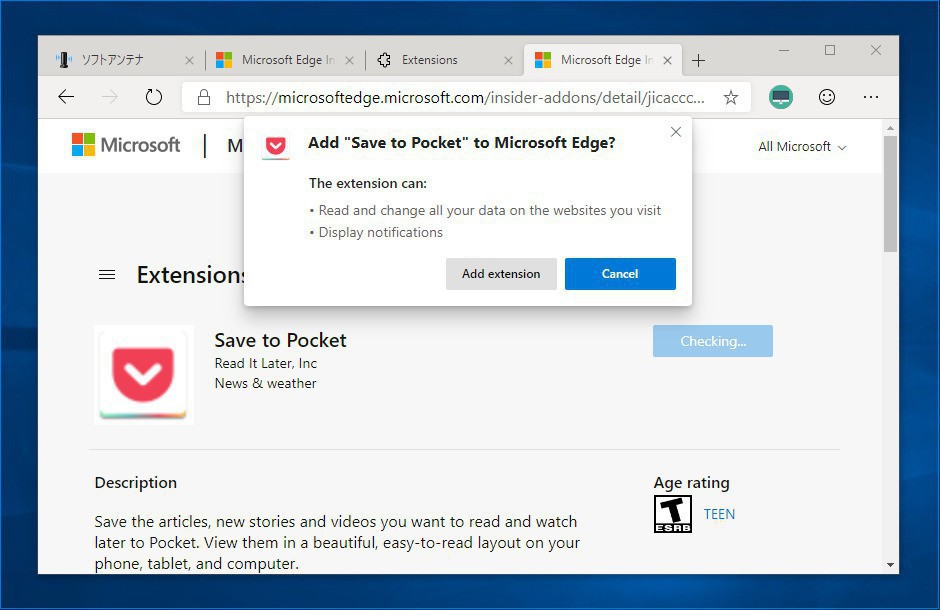Click the News & weather category text
The image size is (940, 610).
266,383
